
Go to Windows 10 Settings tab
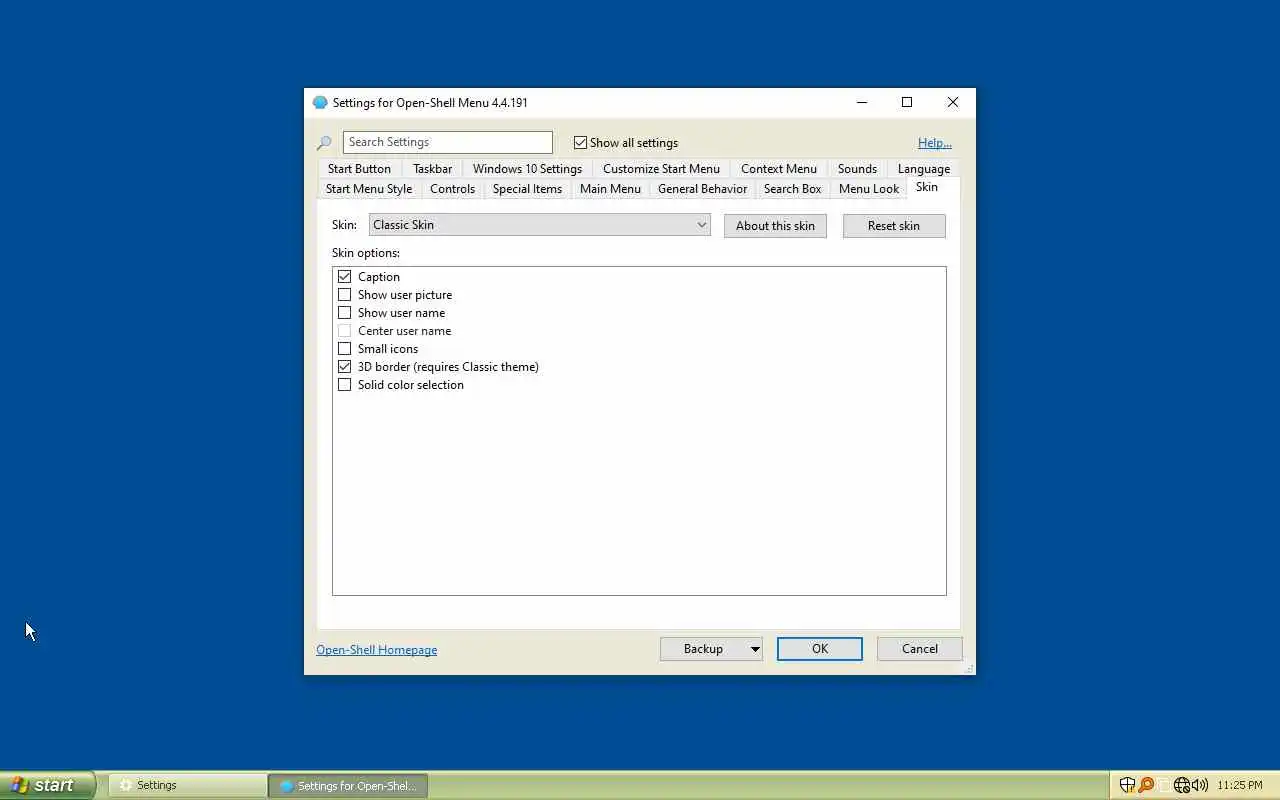pyautogui.click(x=527, y=168)
